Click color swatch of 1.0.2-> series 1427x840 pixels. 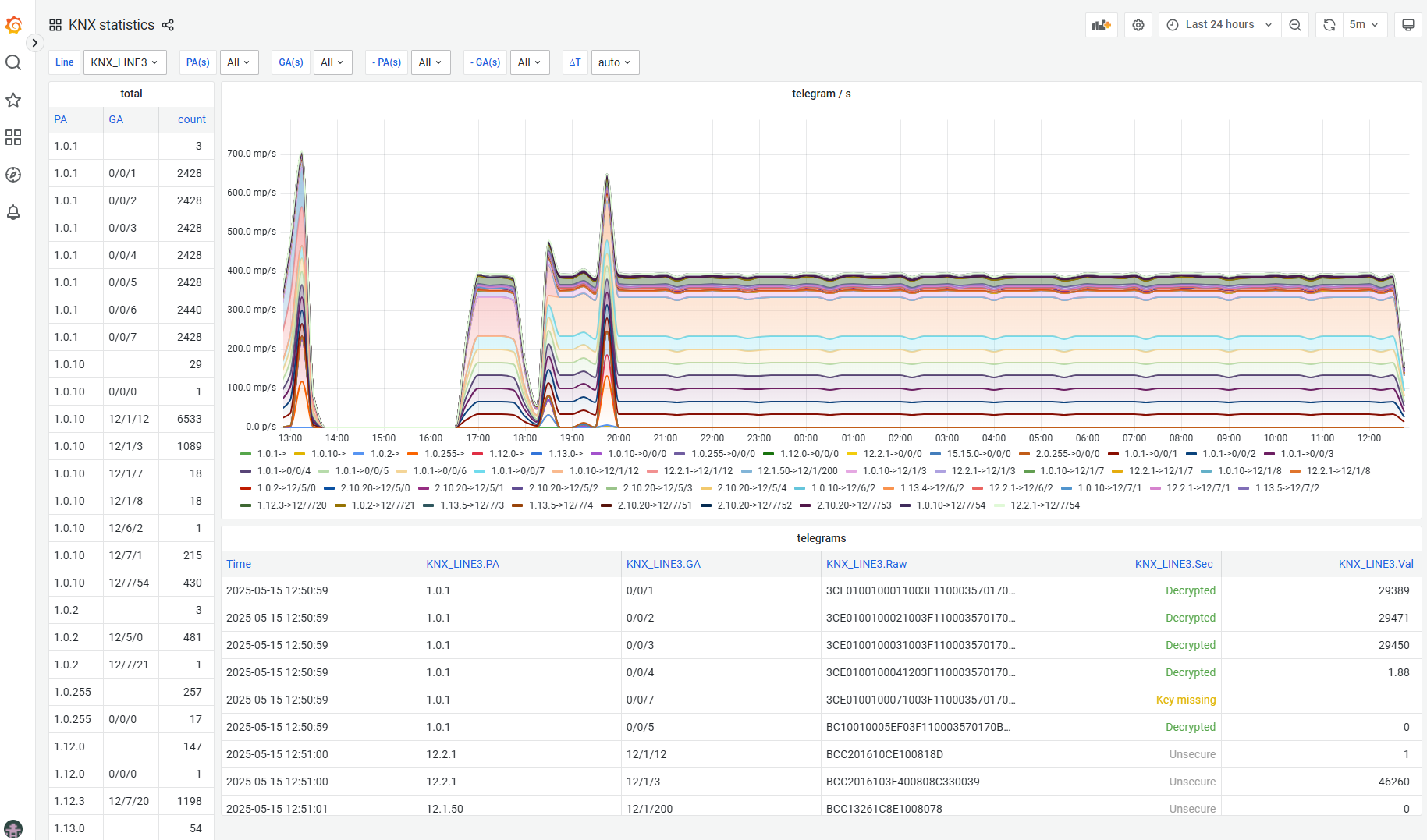pyautogui.click(x=359, y=454)
